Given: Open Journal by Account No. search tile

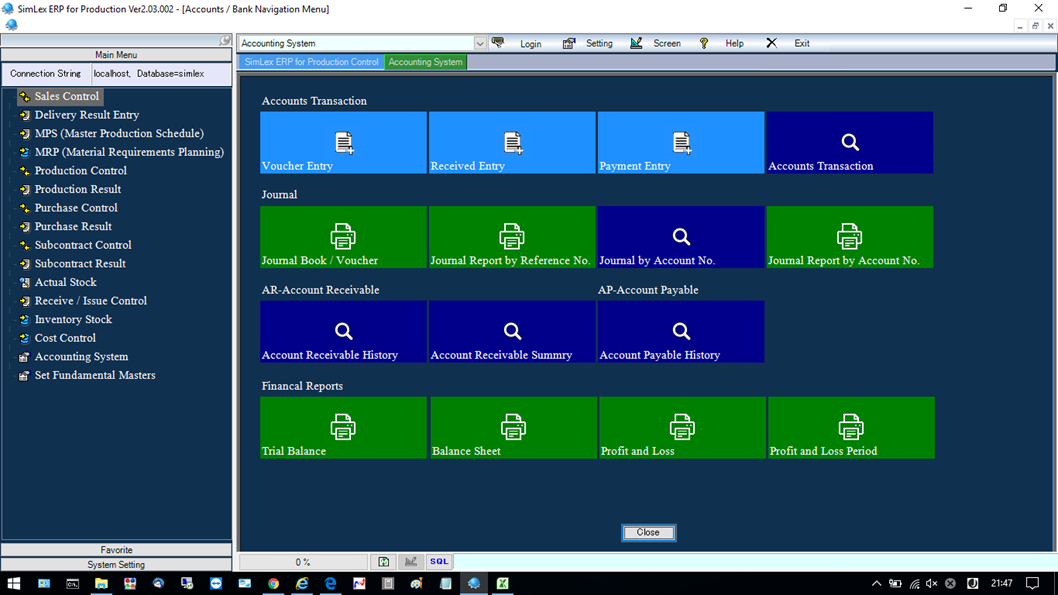Looking at the screenshot, I should pyautogui.click(x=681, y=237).
